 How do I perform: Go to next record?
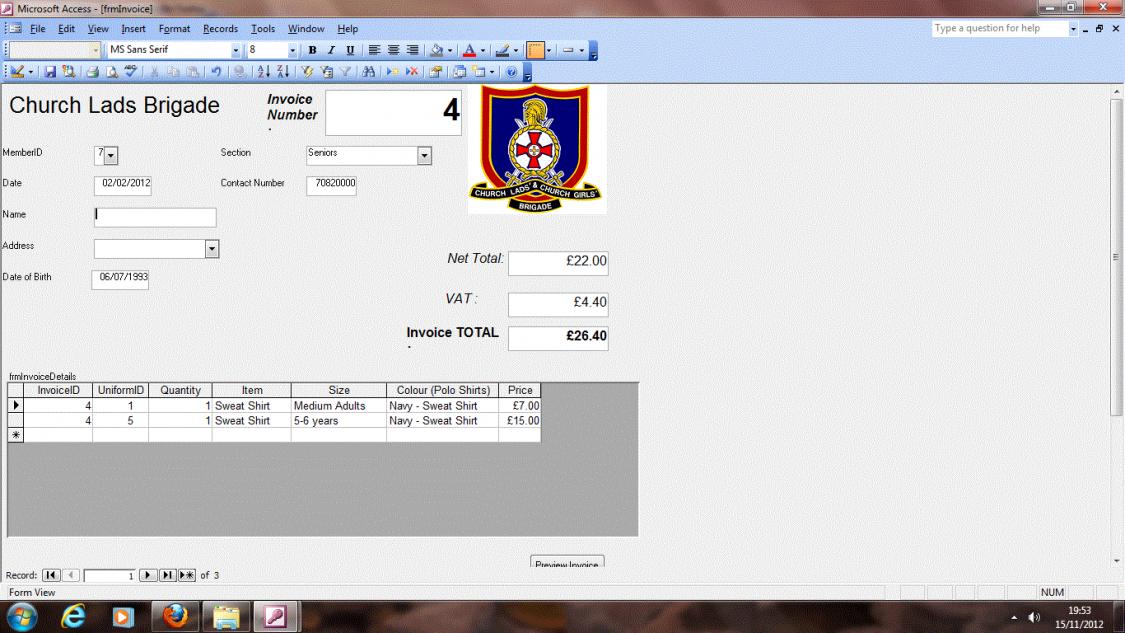(148, 576)
